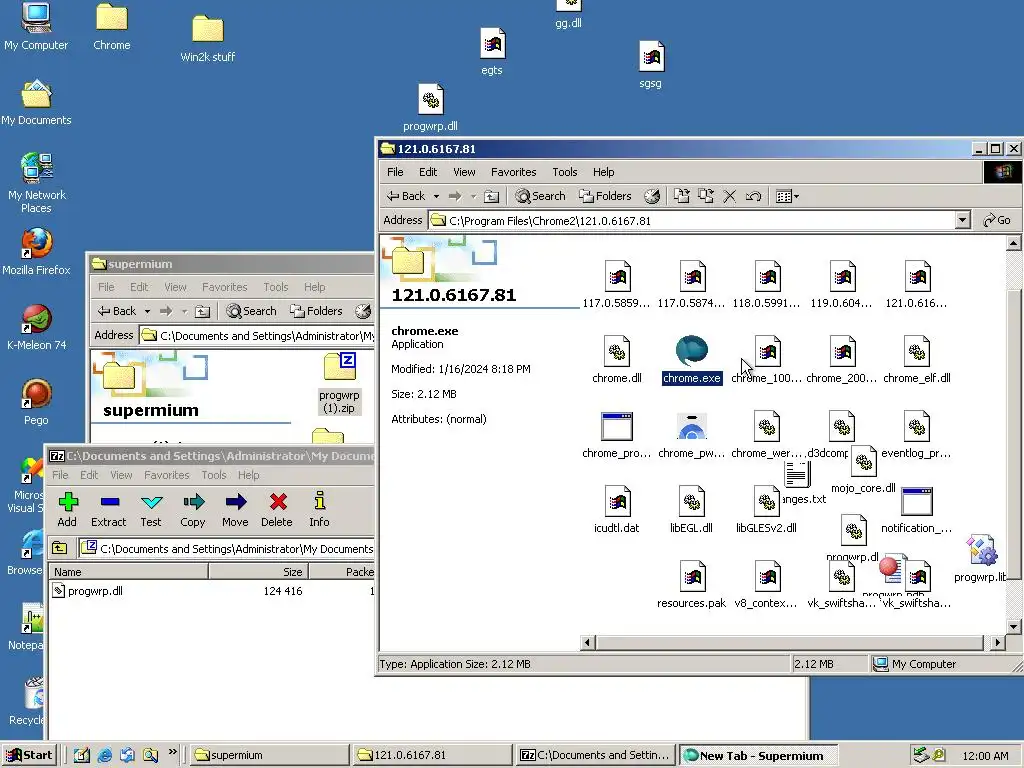Select progwrp (1).zip in supermium window
This screenshot has height=768, width=1024.
pos(339,383)
